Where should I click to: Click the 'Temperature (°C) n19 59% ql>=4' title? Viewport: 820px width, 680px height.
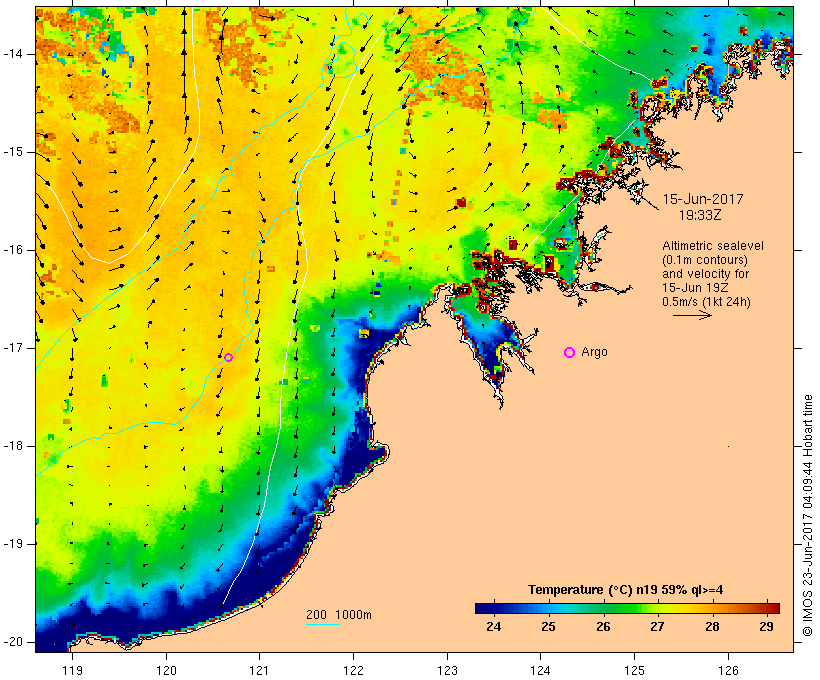coord(625,590)
